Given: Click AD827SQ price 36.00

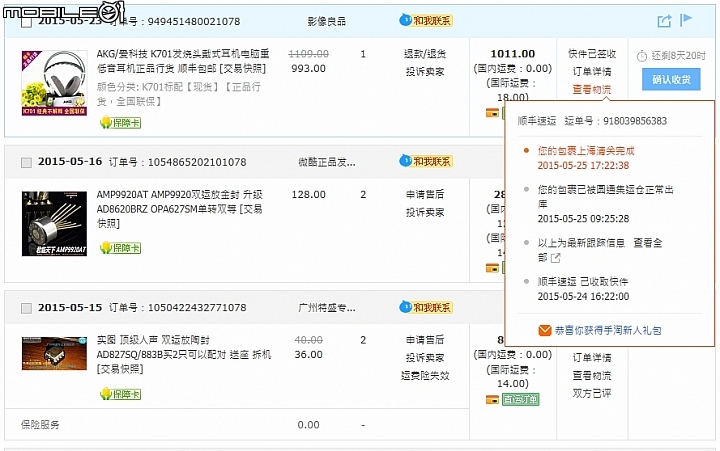Looking at the screenshot, I should tap(309, 355).
